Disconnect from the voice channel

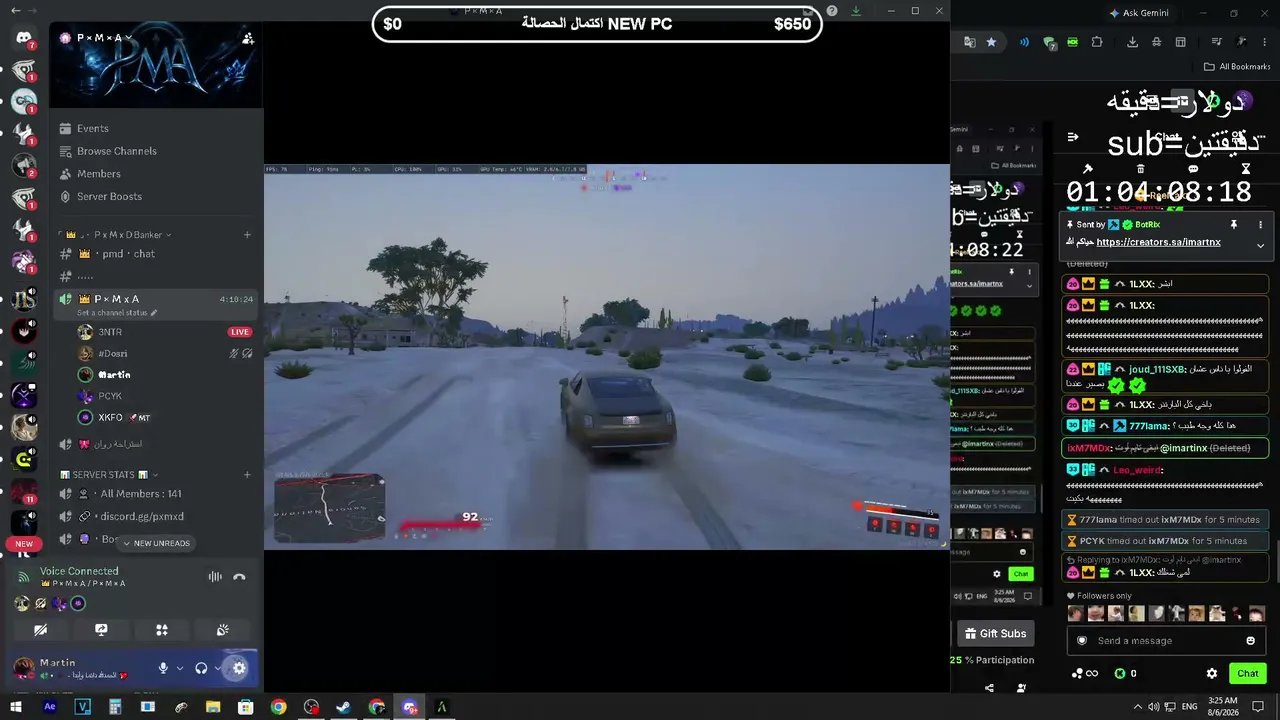(x=239, y=577)
